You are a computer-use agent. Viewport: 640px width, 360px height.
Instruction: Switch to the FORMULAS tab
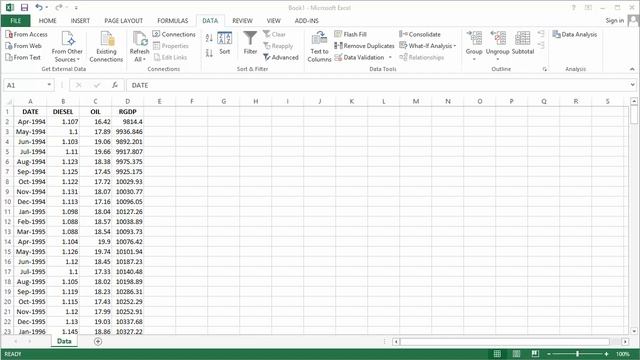[173, 20]
